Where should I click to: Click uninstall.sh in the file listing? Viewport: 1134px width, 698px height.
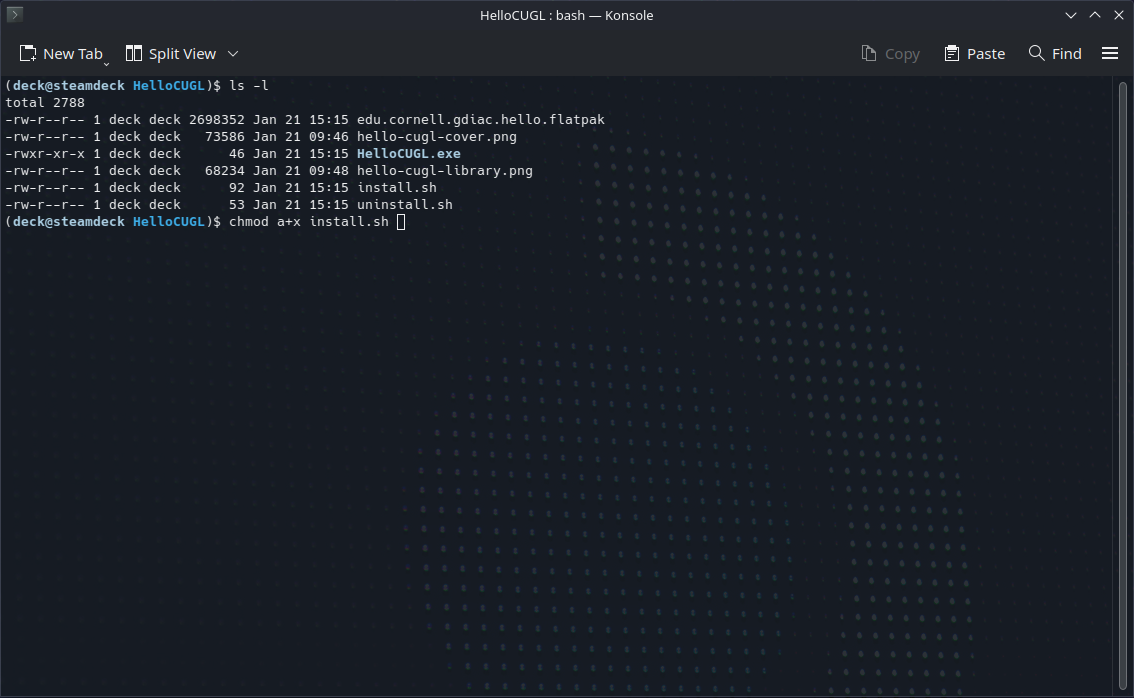404,205
